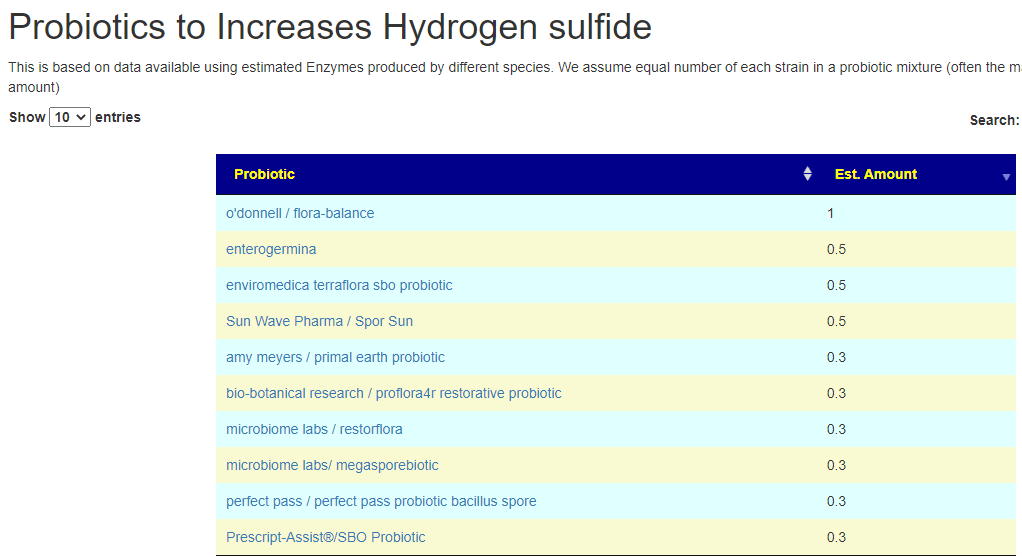Image resolution: width=1022 pixels, height=557 pixels.
Task: Open the o'donnell / flora-balance link
Action: click(300, 213)
